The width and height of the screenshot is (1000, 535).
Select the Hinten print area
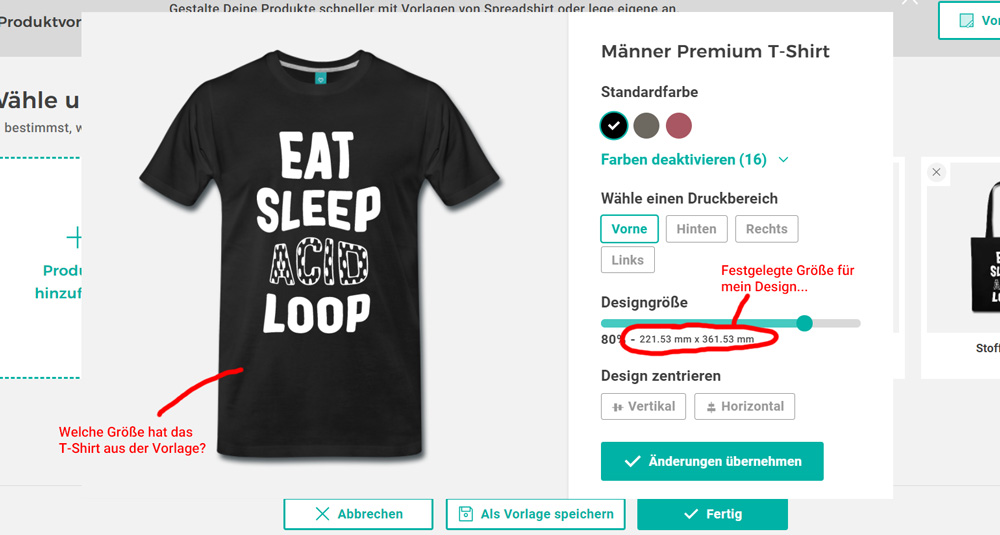[x=696, y=229]
